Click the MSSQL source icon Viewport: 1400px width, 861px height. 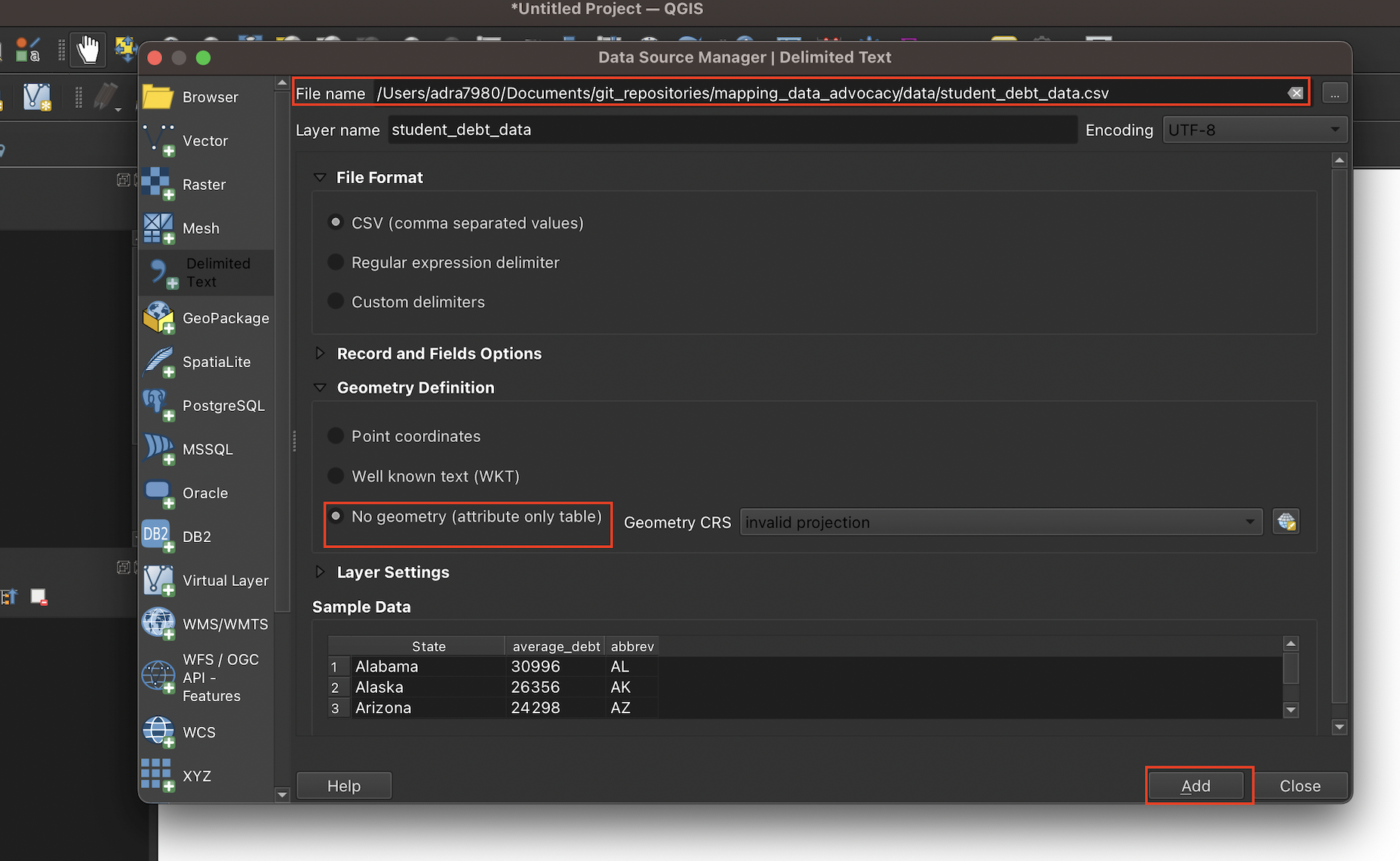[158, 449]
